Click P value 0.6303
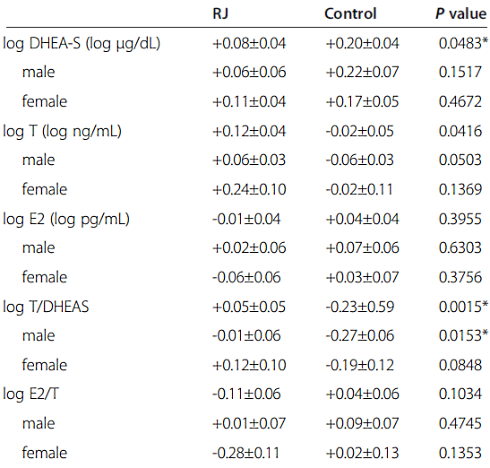Viewport: 490px width, 468px height. tap(460, 248)
